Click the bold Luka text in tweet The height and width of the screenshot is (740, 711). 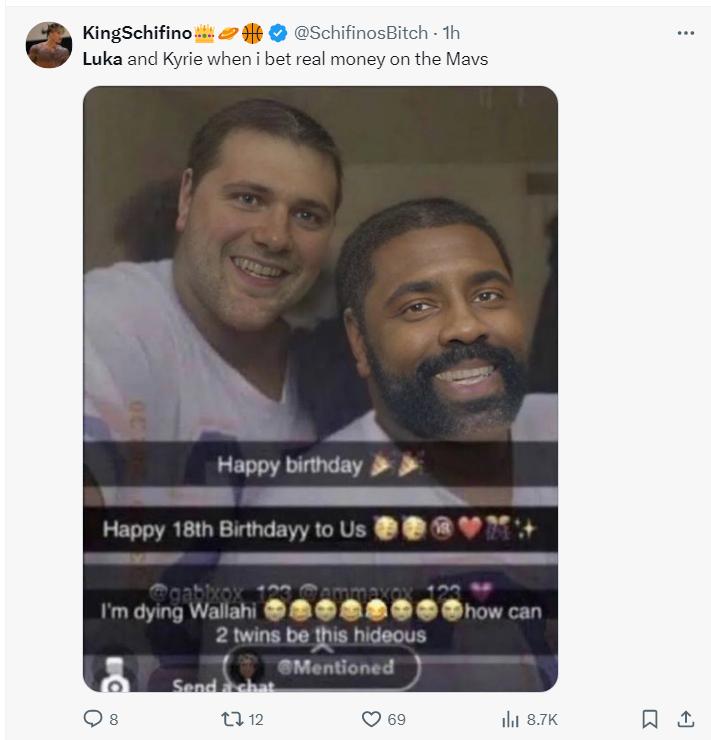tap(102, 59)
